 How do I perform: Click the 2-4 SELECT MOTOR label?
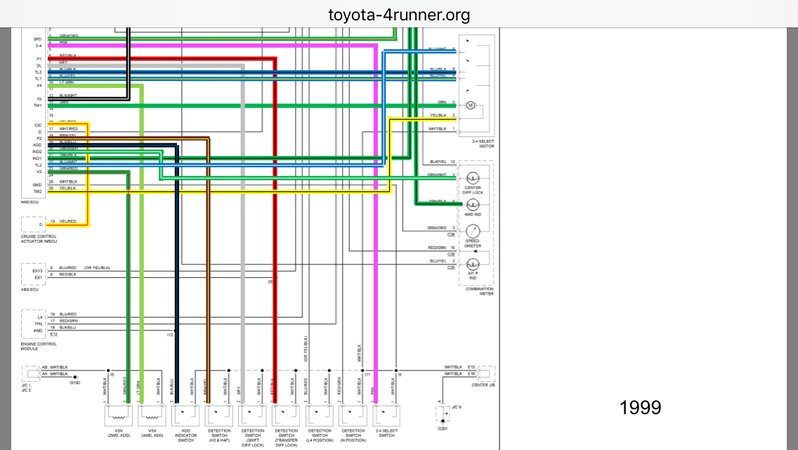click(483, 144)
